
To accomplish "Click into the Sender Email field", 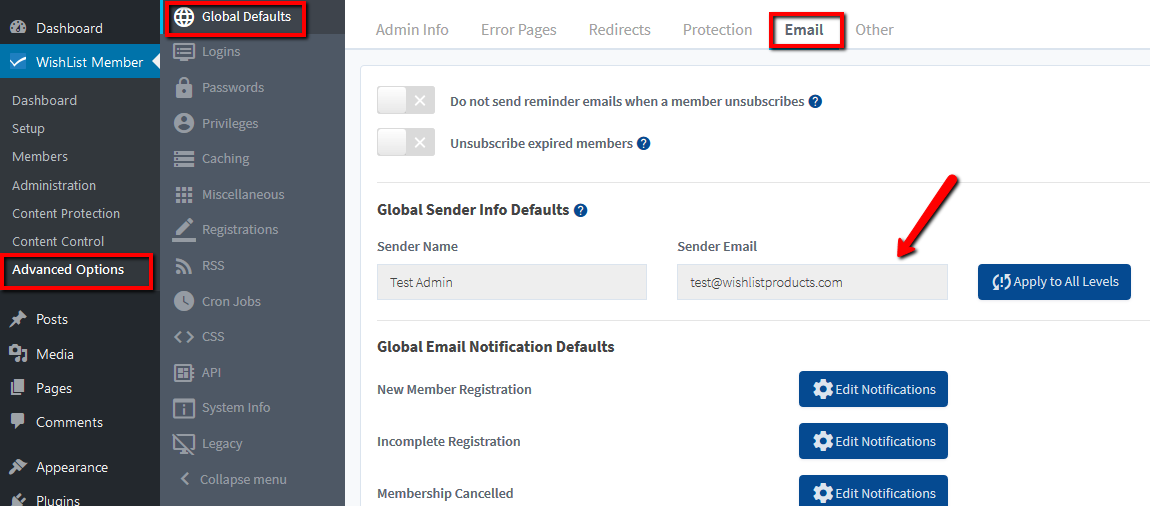I will (812, 282).
